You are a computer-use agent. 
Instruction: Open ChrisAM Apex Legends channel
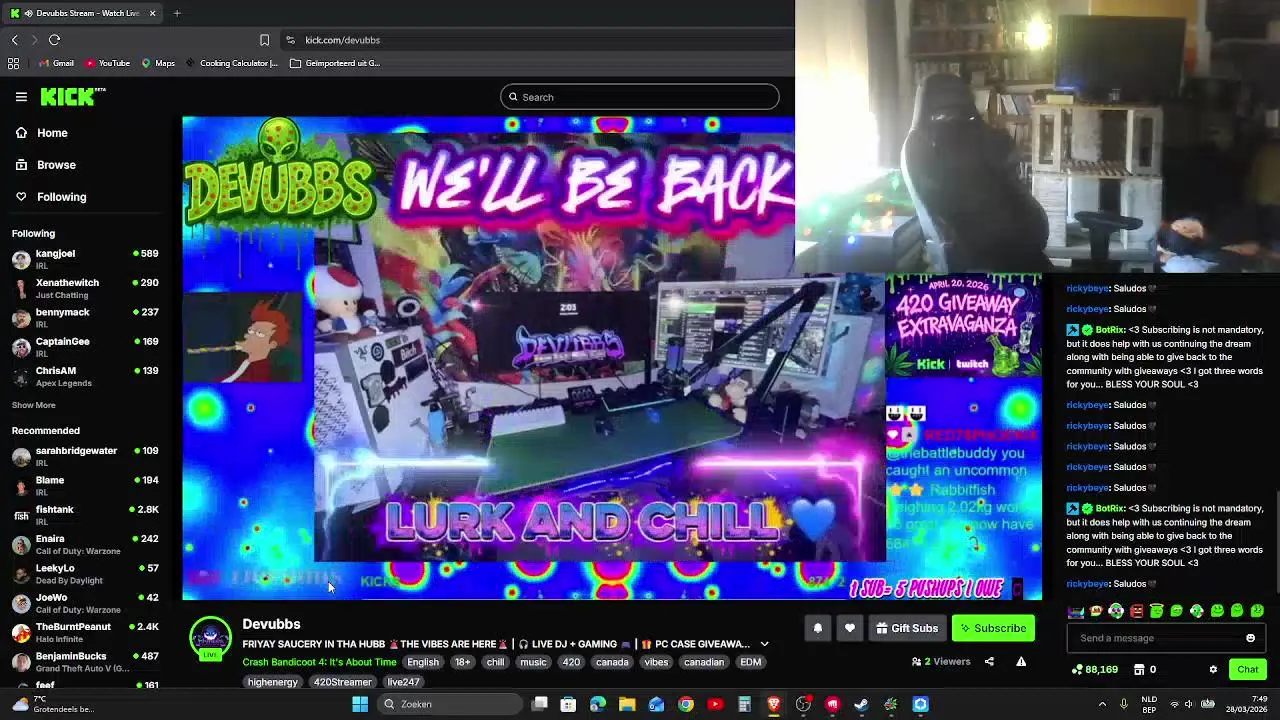[85, 376]
